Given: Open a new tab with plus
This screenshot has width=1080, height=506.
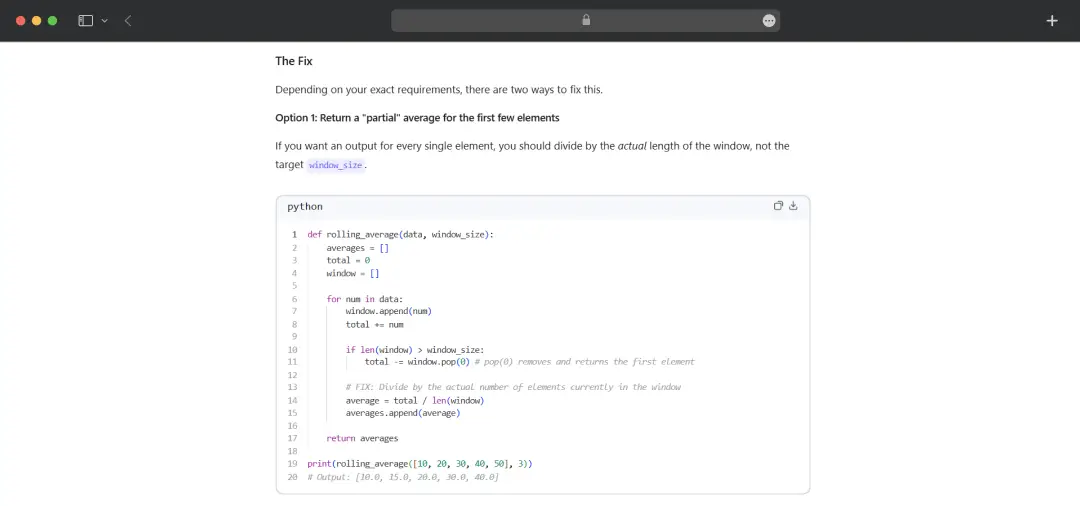Looking at the screenshot, I should [1052, 21].
